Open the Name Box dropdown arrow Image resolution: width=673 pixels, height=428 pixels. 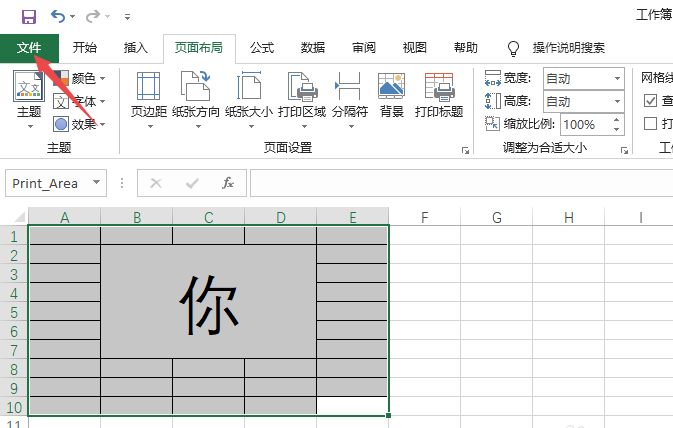97,182
